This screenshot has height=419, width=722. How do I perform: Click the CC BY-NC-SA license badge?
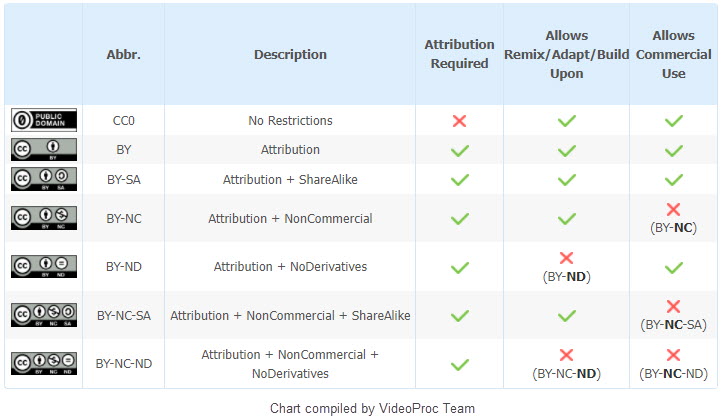pyautogui.click(x=44, y=315)
